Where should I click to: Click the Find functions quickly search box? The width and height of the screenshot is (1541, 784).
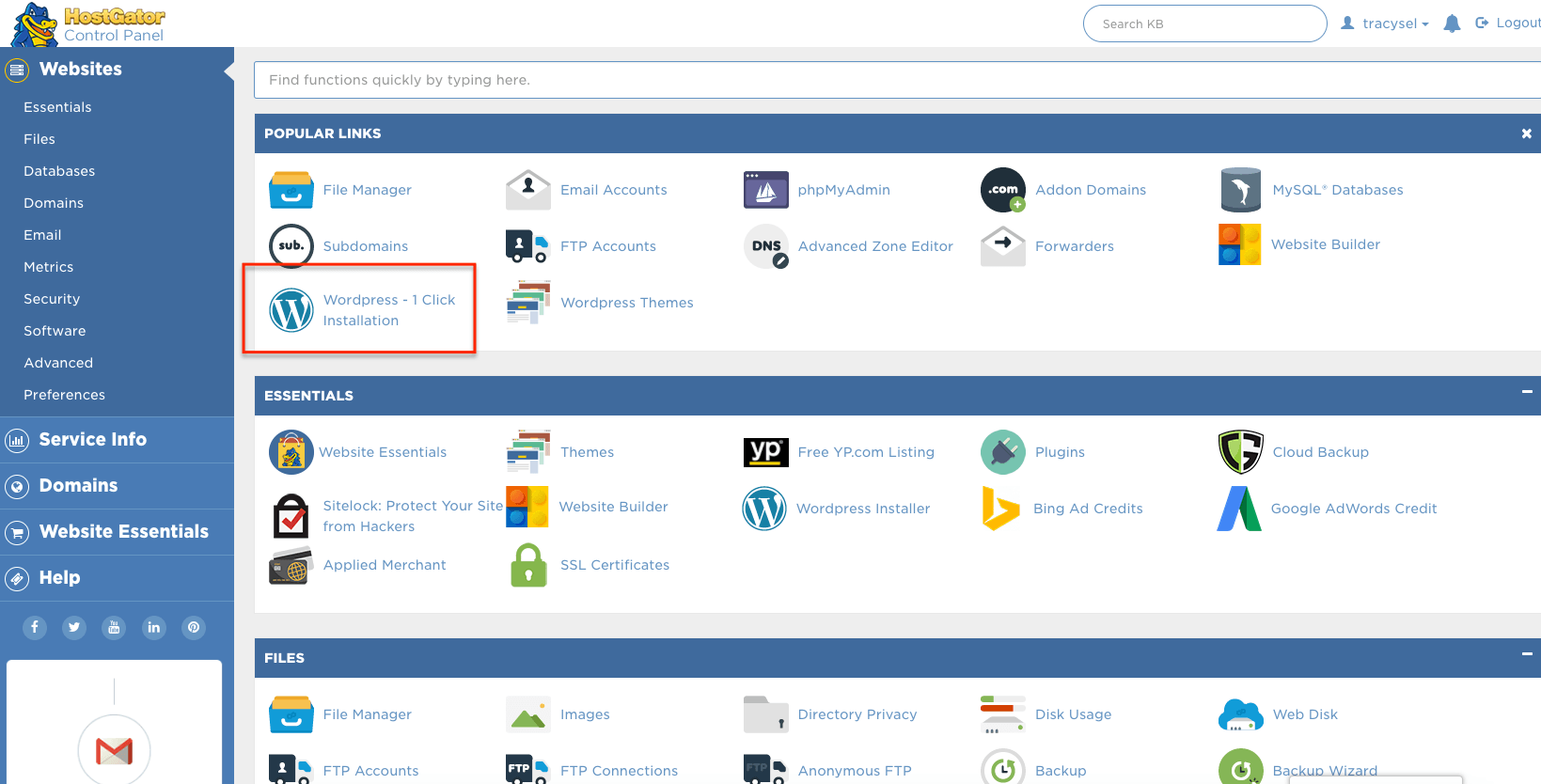tap(897, 80)
